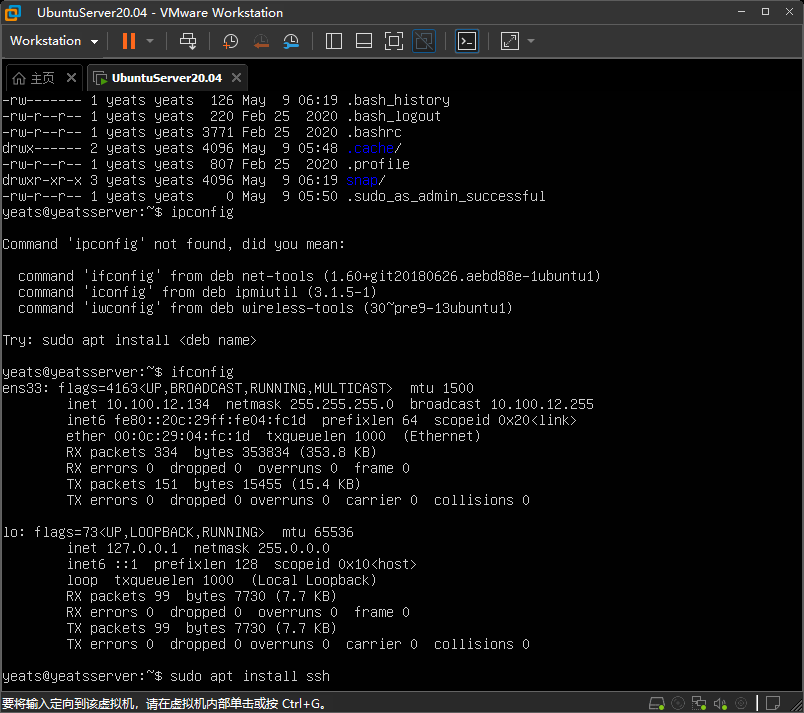
Task: Expand the stretch guest dropdown arrow
Action: click(531, 41)
